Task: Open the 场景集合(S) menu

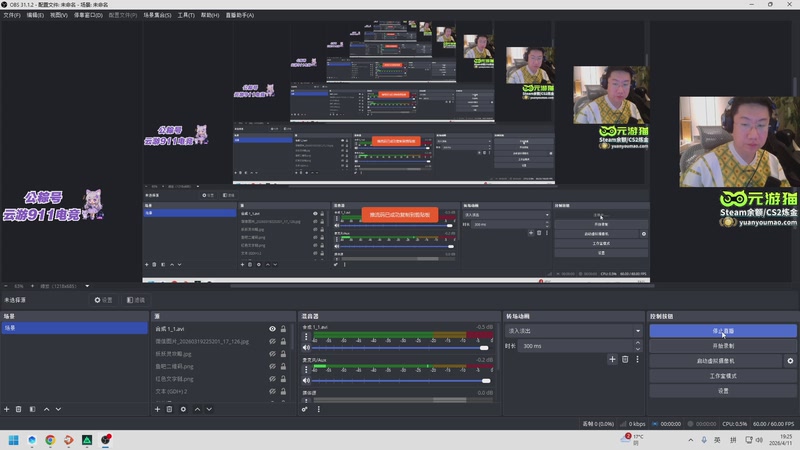Action: (157, 15)
